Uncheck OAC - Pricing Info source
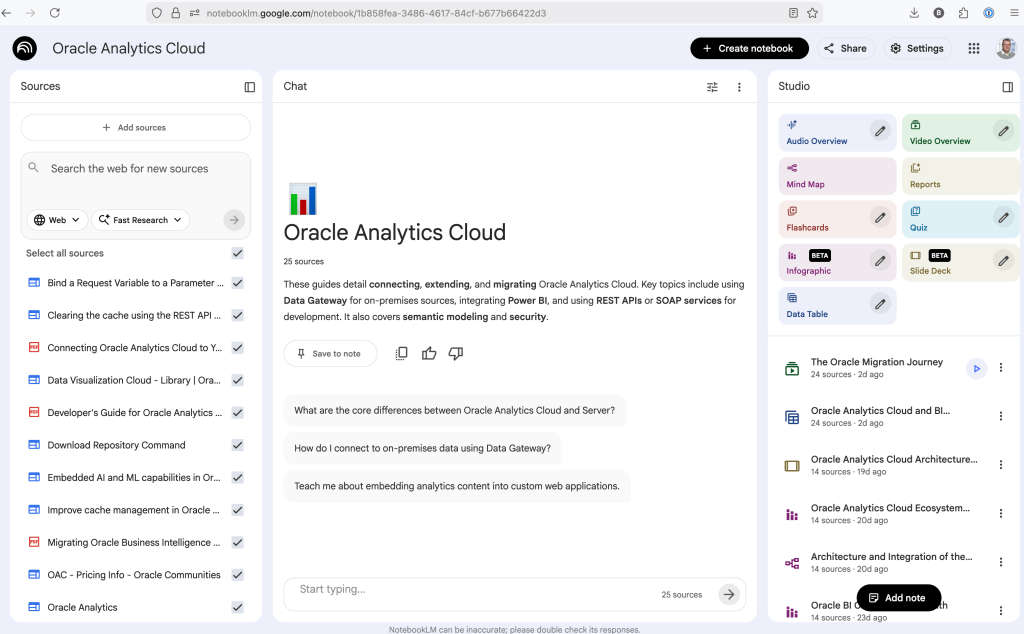The image size is (1024, 634). click(x=237, y=575)
